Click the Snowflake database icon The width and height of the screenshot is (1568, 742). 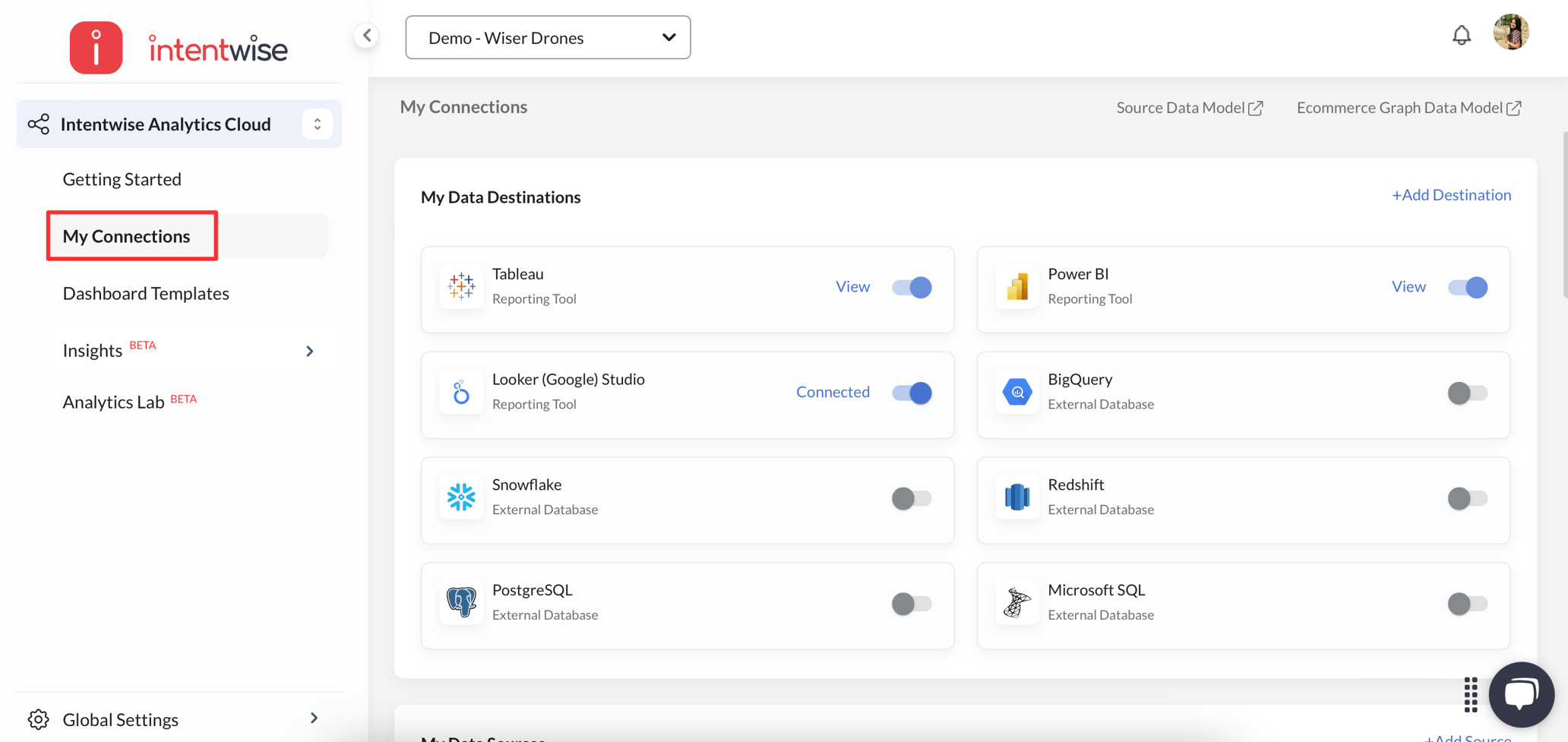(x=460, y=497)
